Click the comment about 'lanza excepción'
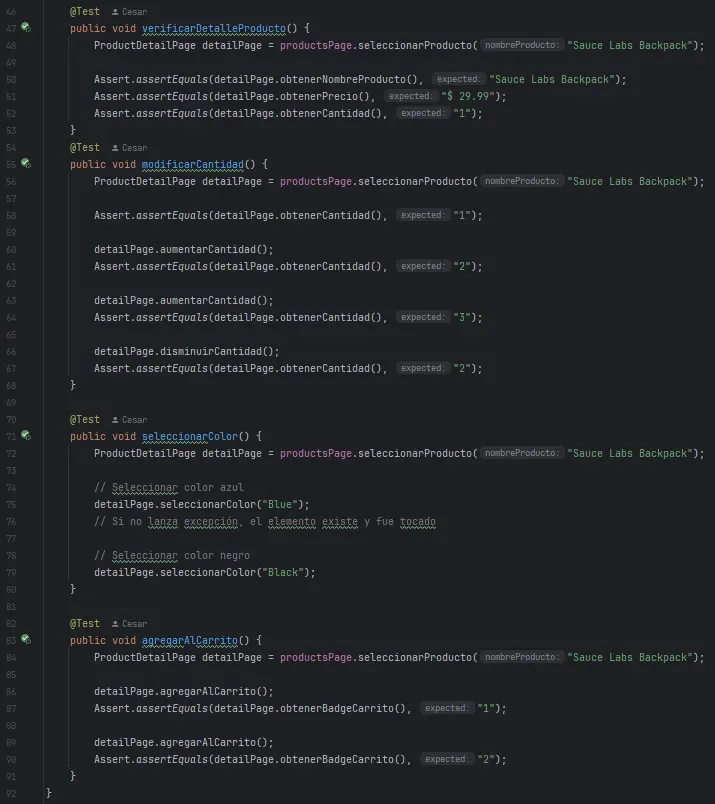715x804 pixels. [265, 522]
